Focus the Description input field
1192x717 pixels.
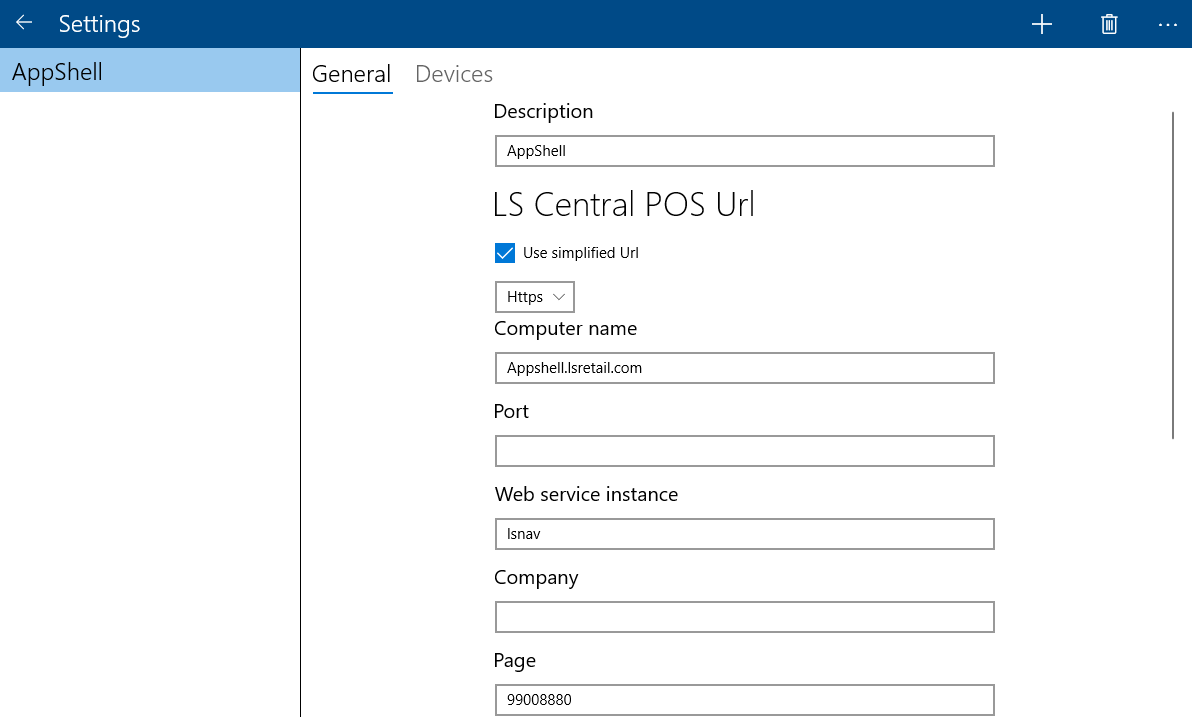[x=744, y=151]
